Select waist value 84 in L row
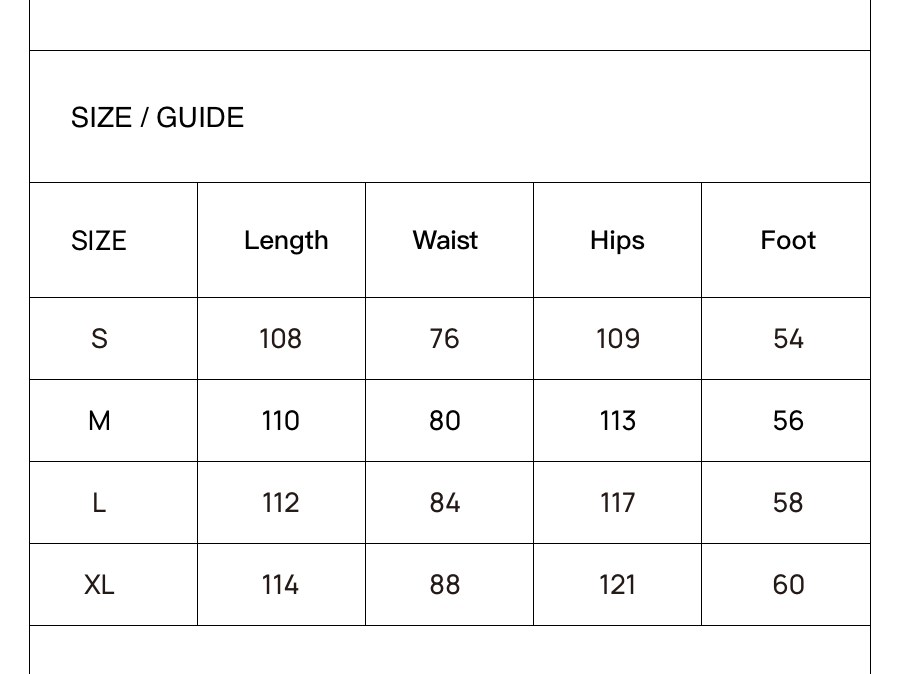Image resolution: width=900 pixels, height=674 pixels. [x=445, y=503]
